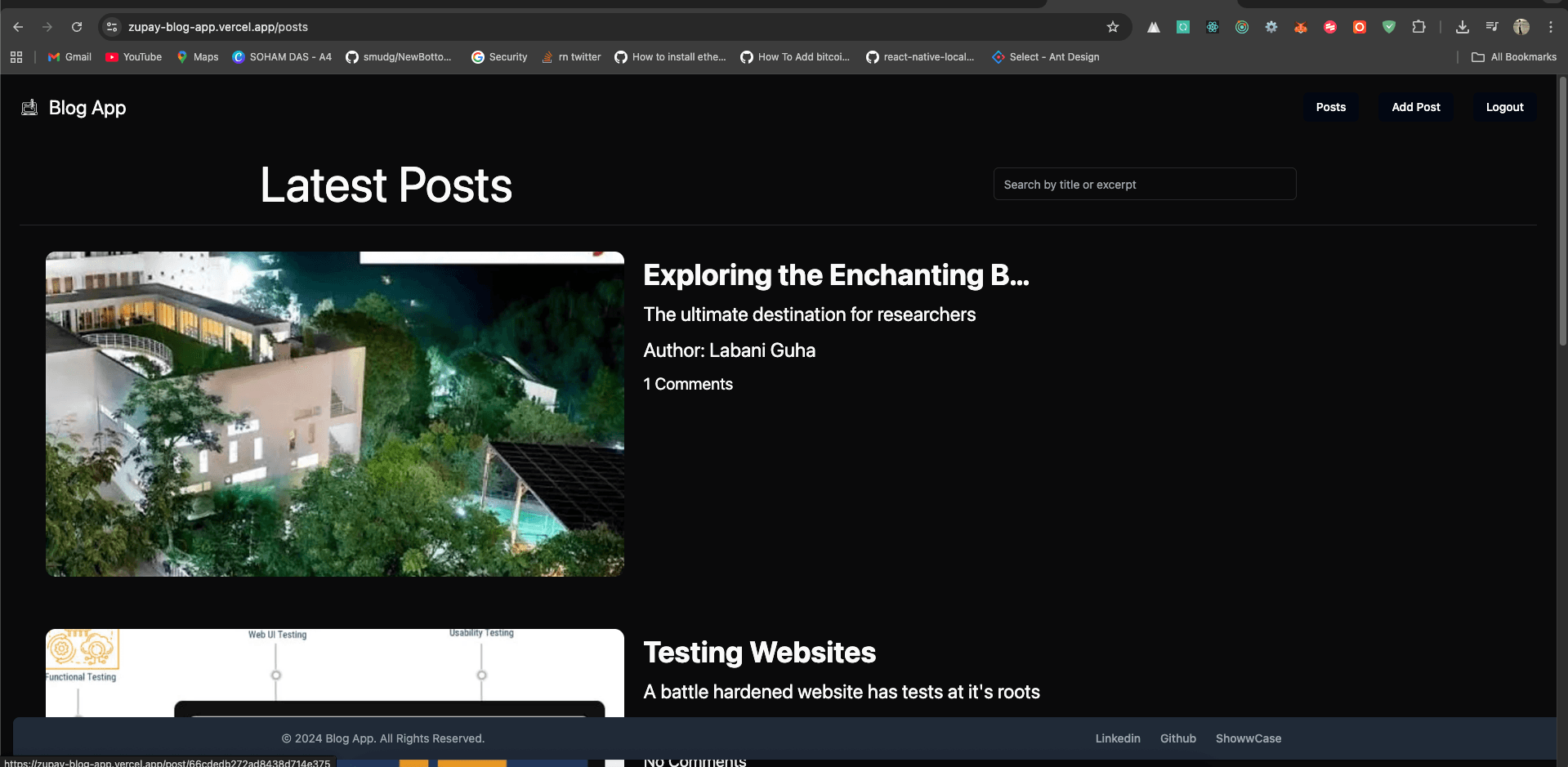Click the green circular target extension icon

[x=1242, y=27]
